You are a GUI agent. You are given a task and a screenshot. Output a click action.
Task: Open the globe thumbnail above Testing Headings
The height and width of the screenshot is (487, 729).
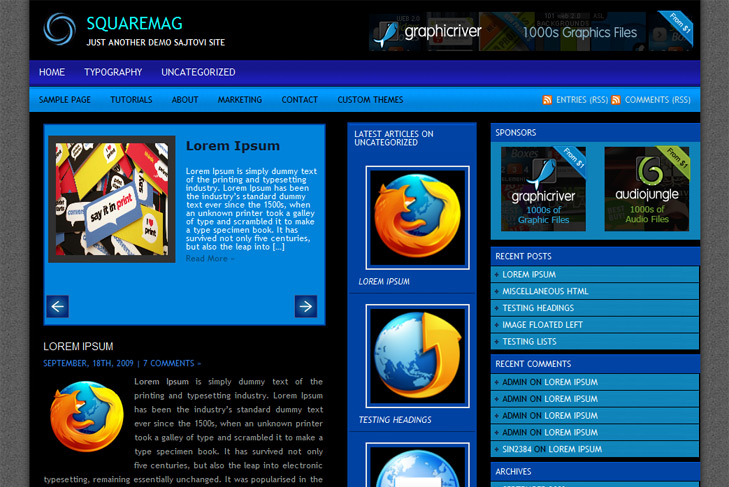pos(418,356)
